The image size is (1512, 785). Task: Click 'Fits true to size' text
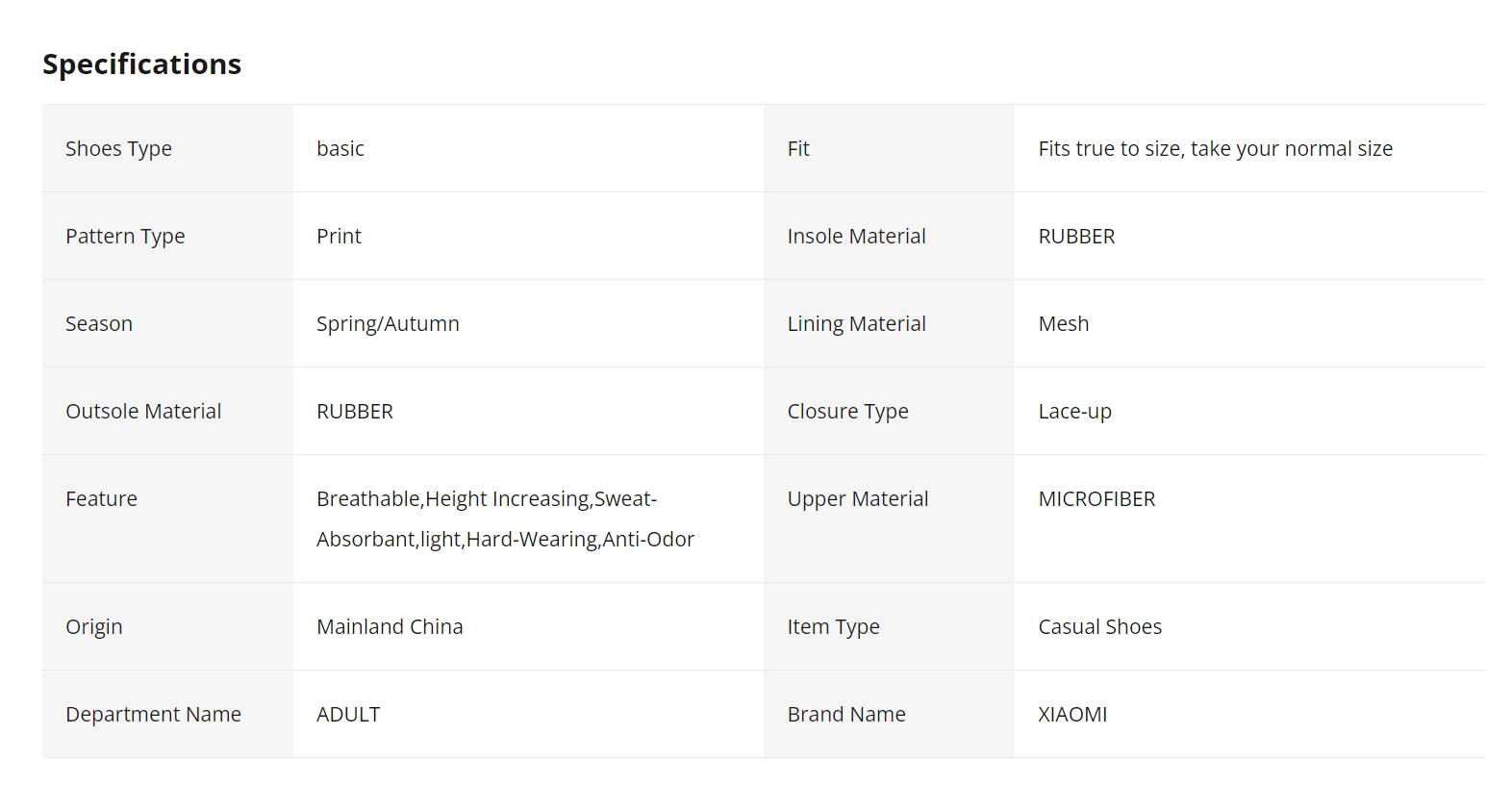1111,148
